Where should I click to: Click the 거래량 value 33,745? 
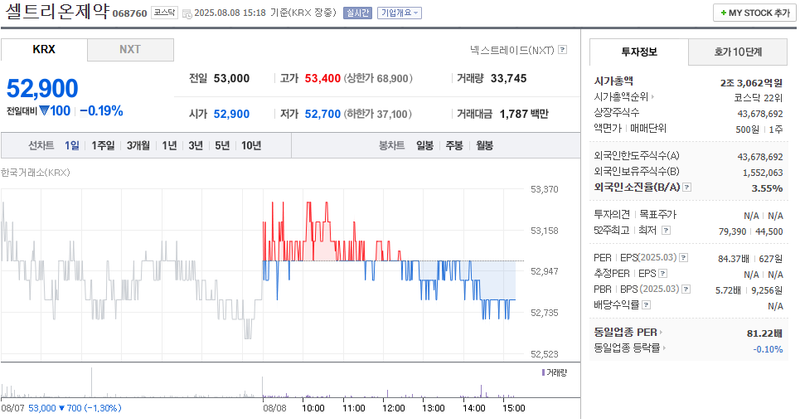pyautogui.click(x=509, y=79)
